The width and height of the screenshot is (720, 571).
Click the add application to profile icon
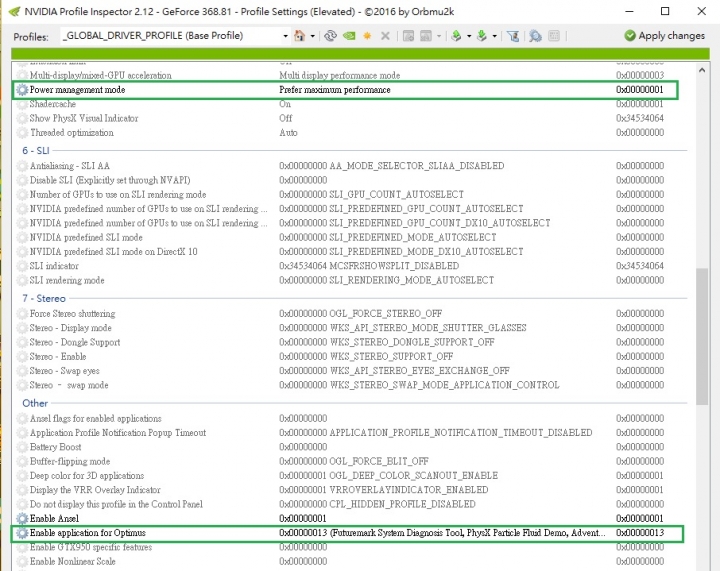click(x=408, y=35)
